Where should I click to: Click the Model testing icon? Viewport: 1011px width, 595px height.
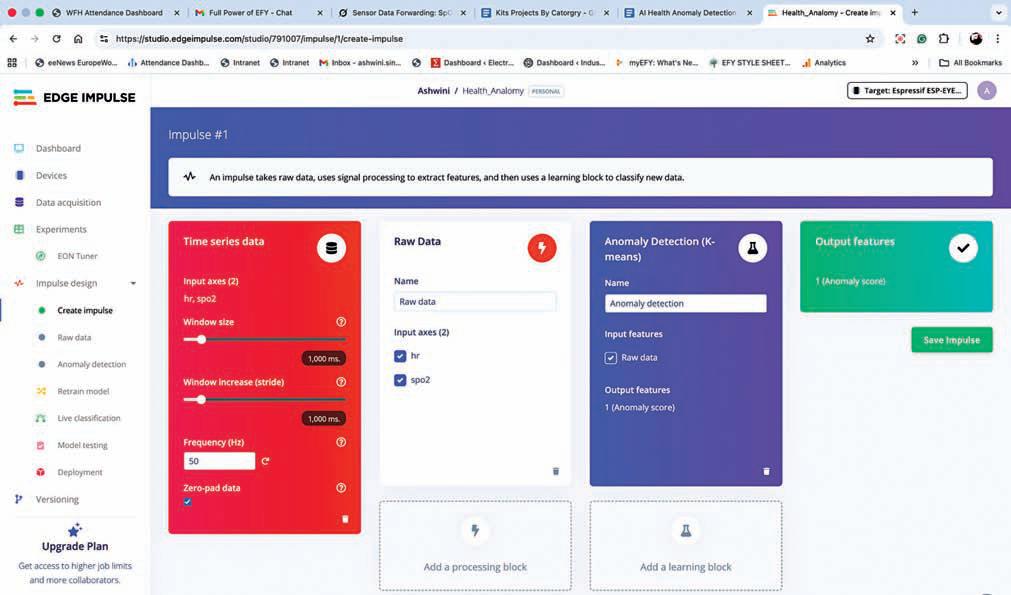[x=41, y=445]
